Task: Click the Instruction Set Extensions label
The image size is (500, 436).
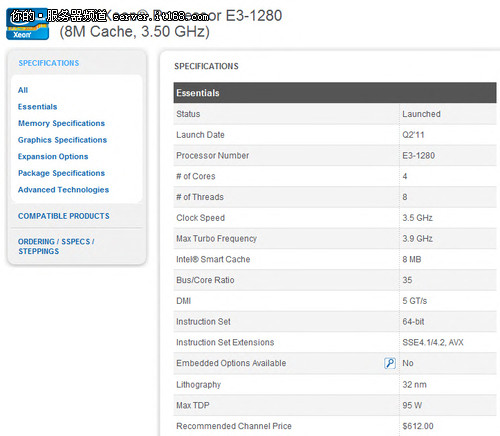Action: [225, 342]
